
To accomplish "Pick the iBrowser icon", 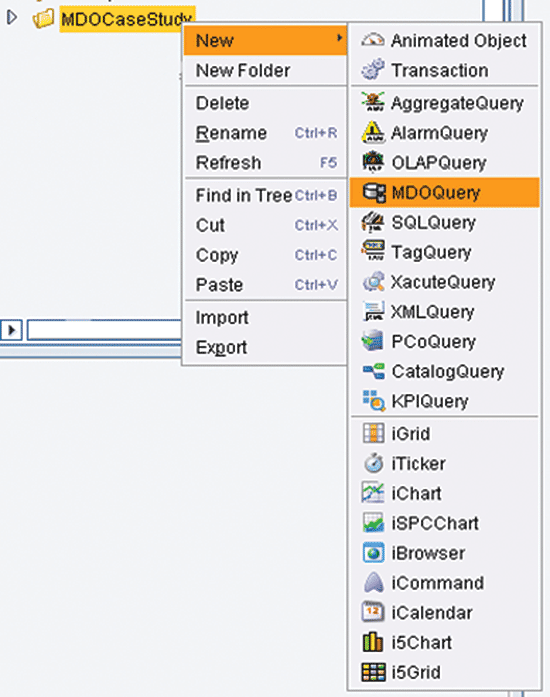I will click(373, 553).
